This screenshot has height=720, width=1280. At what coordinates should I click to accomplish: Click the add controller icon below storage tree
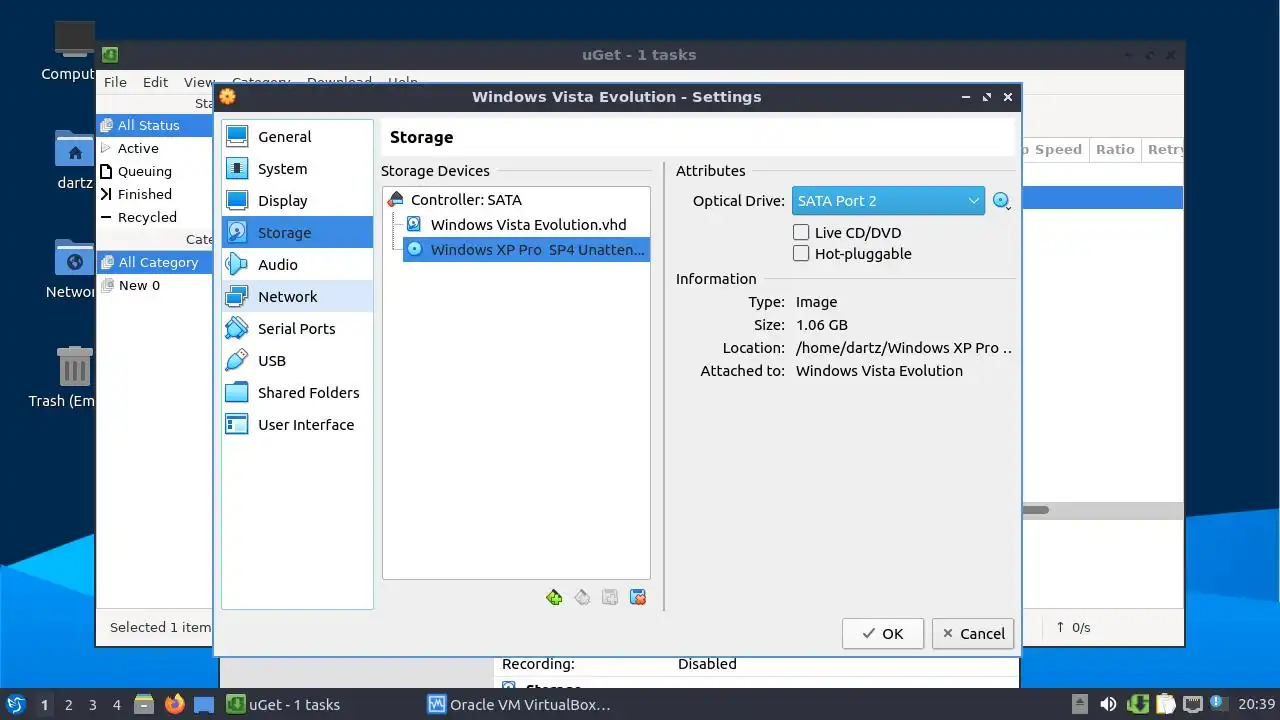coord(554,598)
